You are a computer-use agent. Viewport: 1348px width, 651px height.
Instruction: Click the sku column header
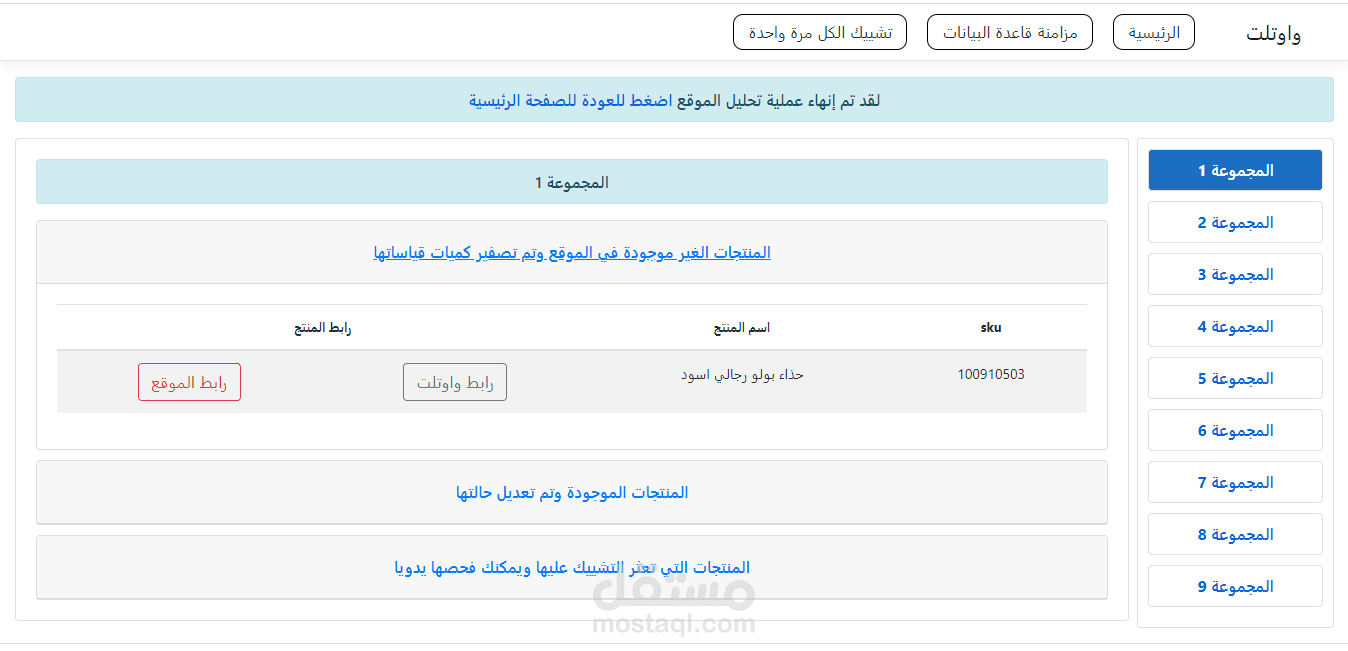tap(991, 327)
